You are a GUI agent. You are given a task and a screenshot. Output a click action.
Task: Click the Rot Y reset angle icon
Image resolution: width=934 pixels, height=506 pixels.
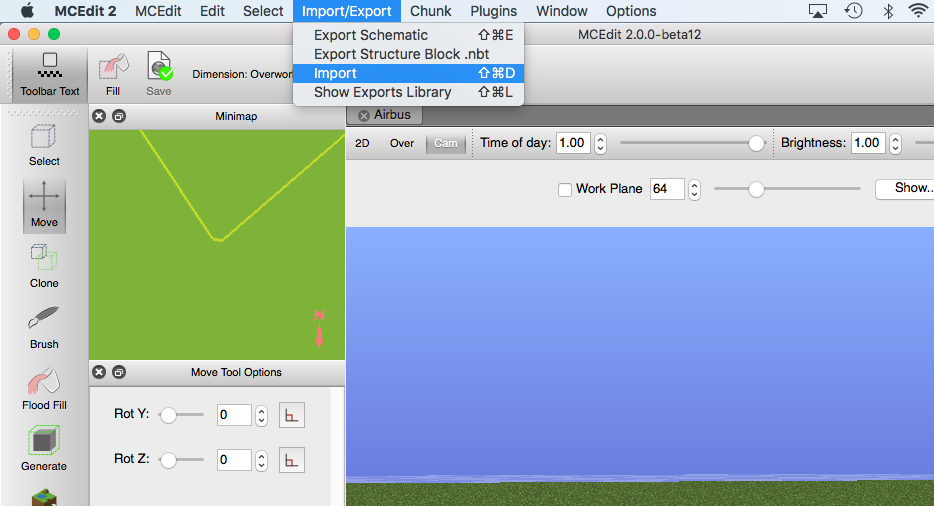[291, 415]
